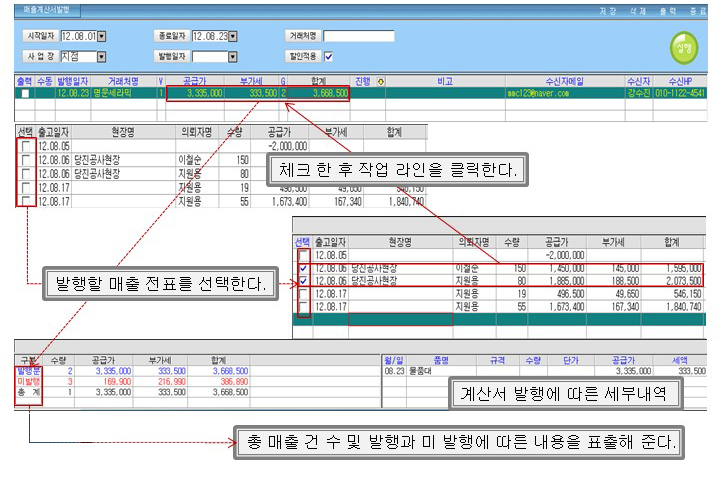Click 저장 in the title bar

click(x=608, y=11)
